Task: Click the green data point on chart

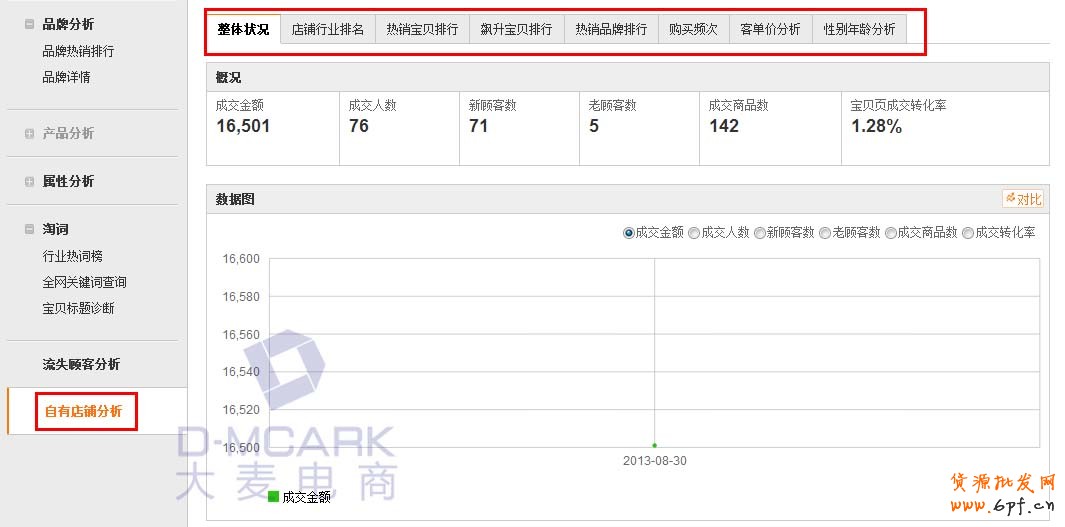Action: (x=654, y=445)
